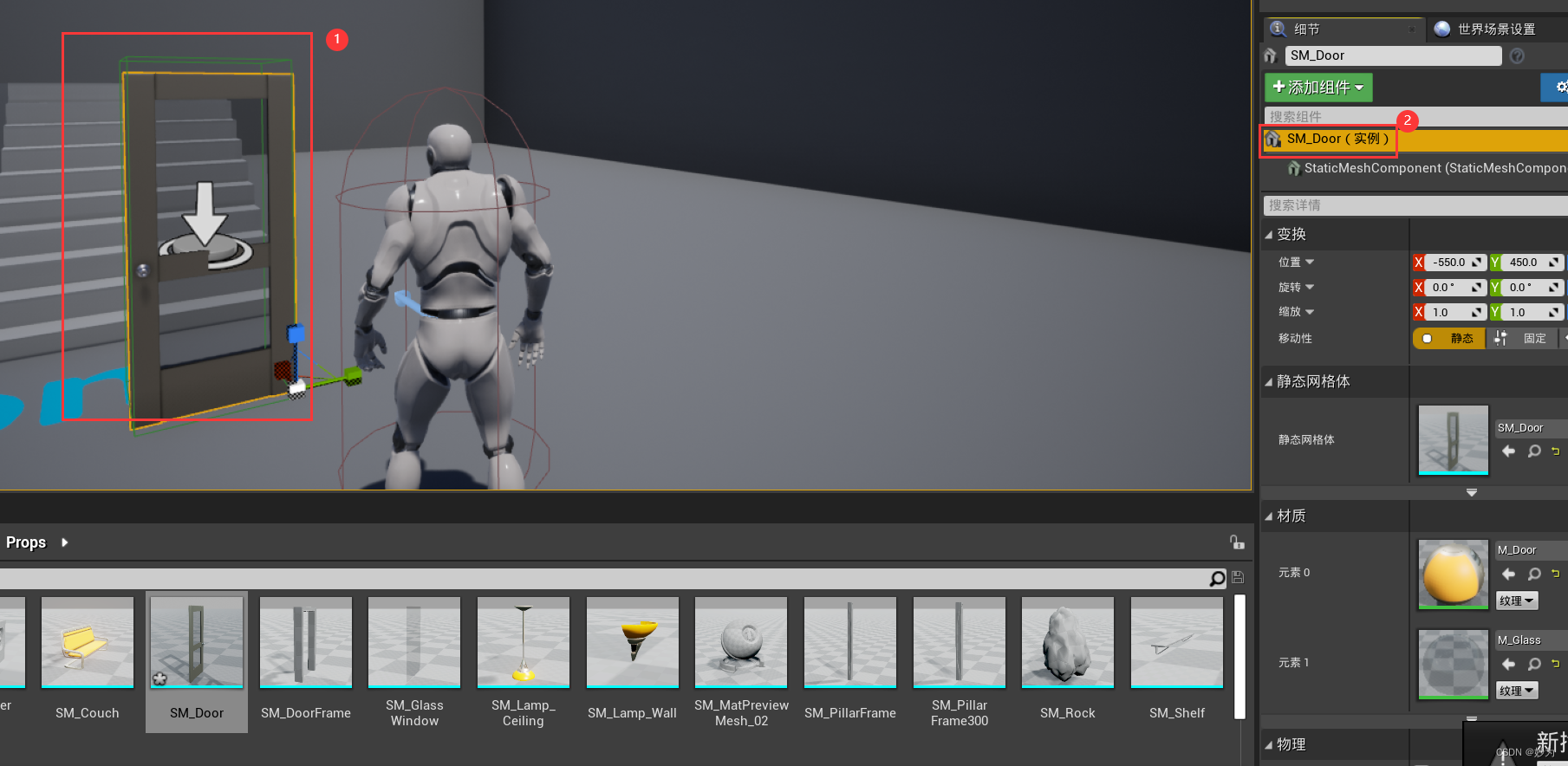Reset M_Door material to default

pyautogui.click(x=1556, y=574)
